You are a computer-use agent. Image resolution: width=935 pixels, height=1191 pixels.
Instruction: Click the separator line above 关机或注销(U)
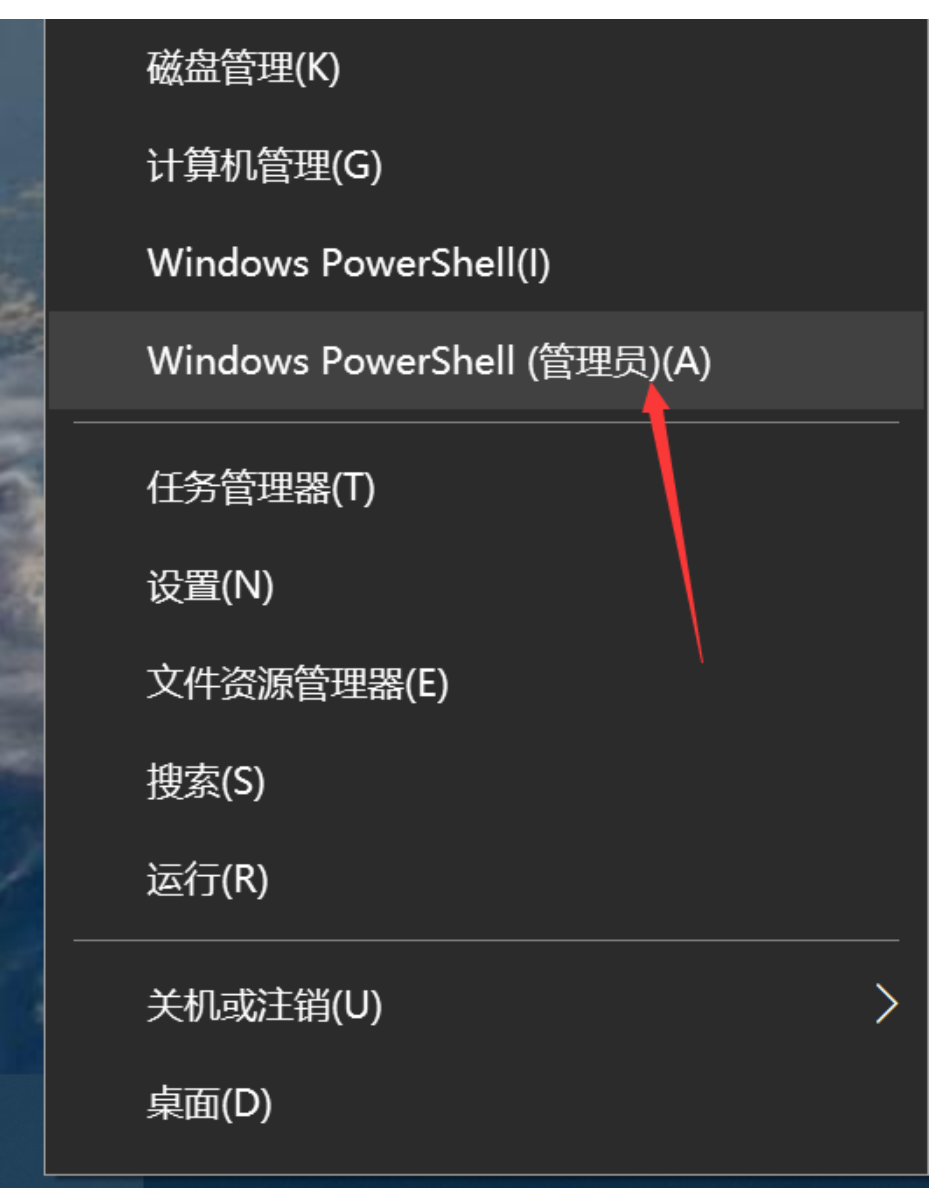click(x=486, y=940)
